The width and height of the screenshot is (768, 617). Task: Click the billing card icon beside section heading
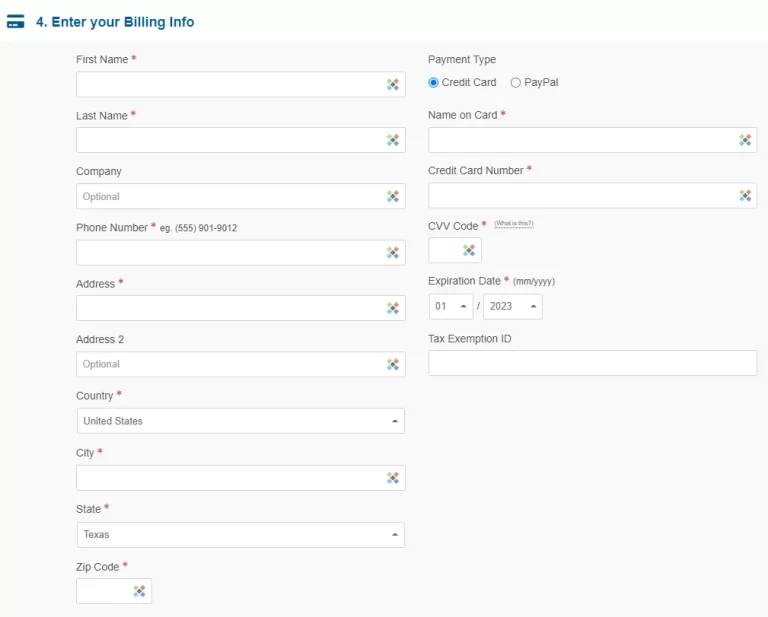16,22
